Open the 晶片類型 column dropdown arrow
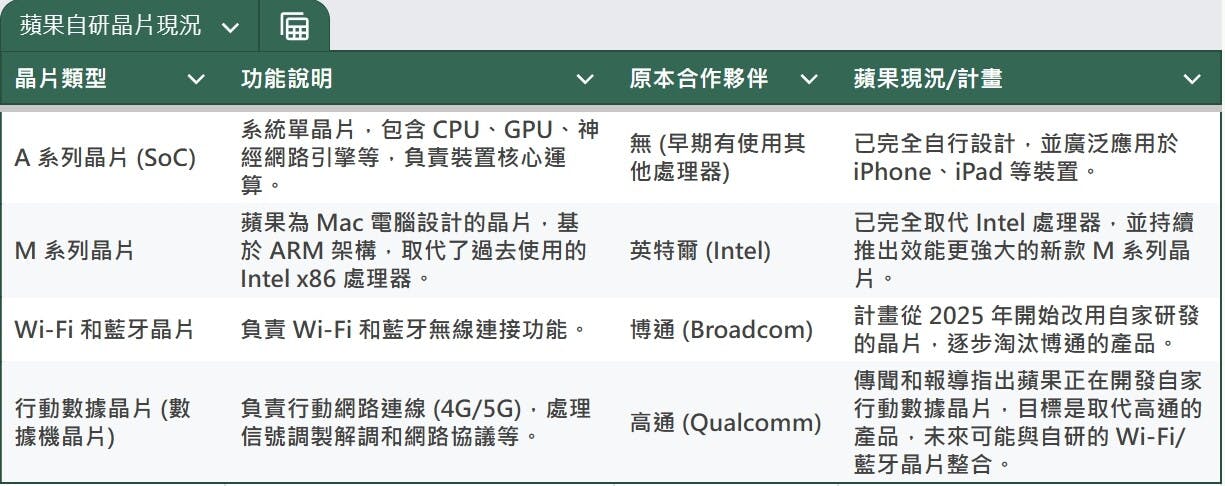 click(196, 79)
